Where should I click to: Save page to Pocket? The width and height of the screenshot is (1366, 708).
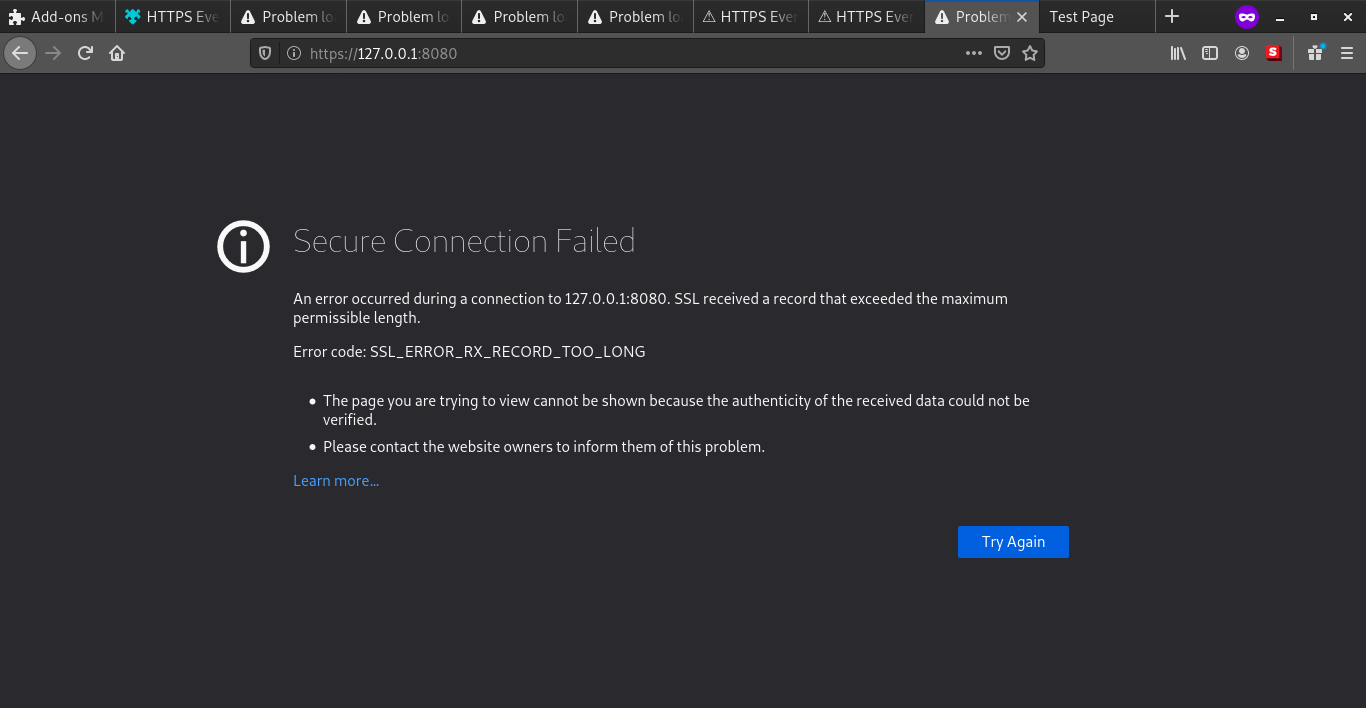click(1002, 54)
